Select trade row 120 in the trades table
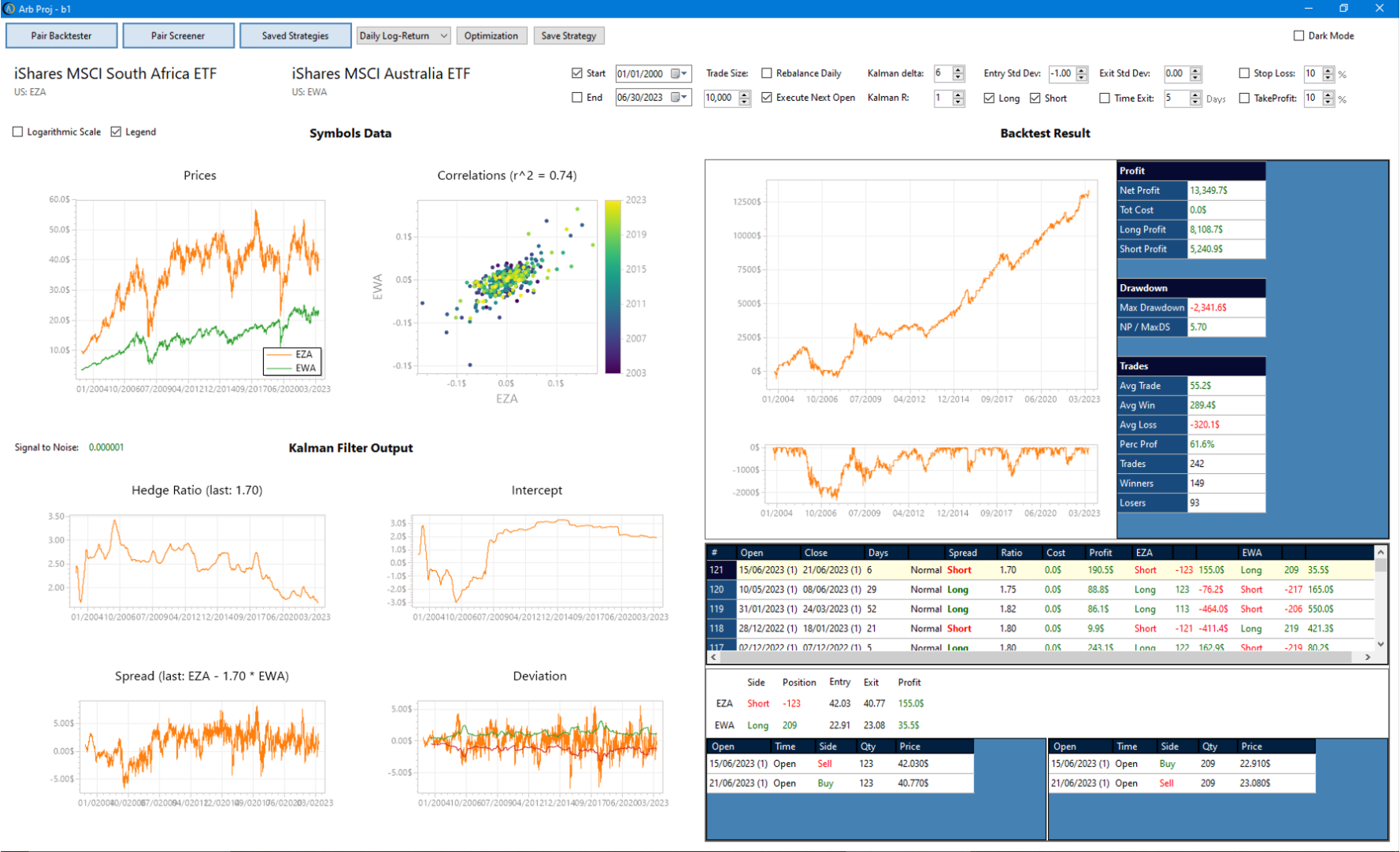This screenshot has width=1400, height=852. pyautogui.click(x=1041, y=589)
